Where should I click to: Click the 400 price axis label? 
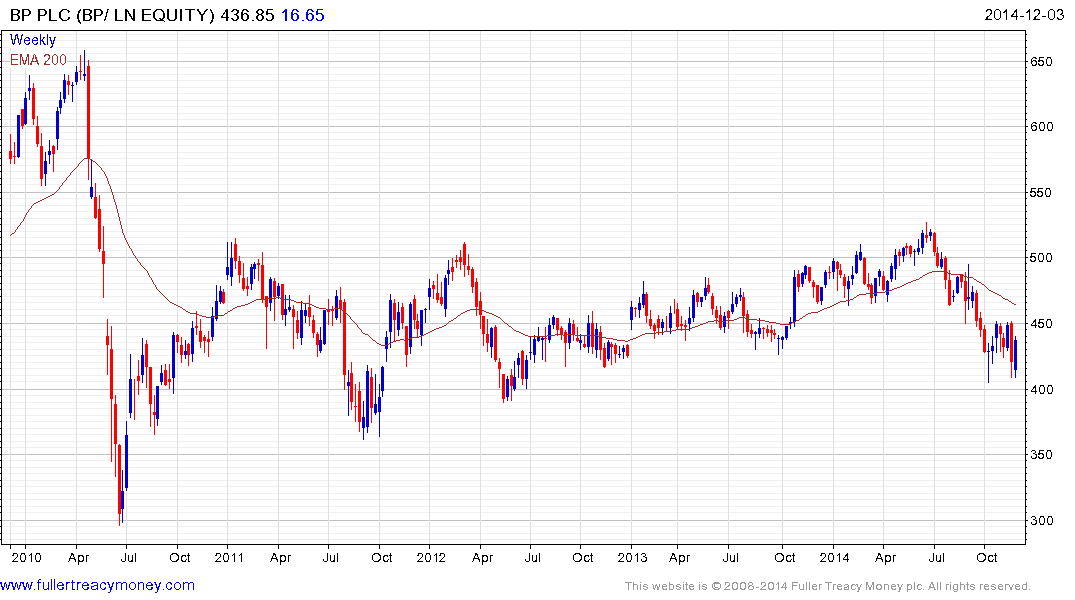coord(1041,389)
